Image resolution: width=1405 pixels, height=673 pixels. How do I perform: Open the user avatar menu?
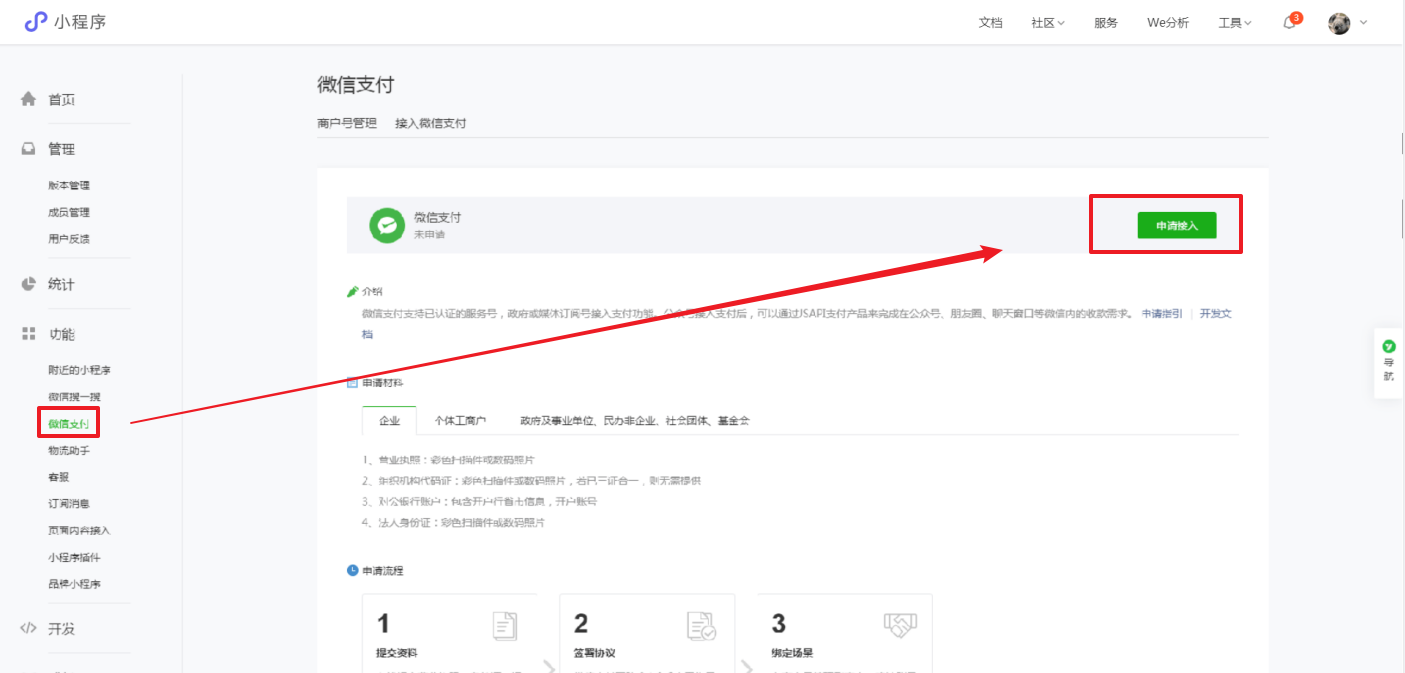tap(1339, 23)
